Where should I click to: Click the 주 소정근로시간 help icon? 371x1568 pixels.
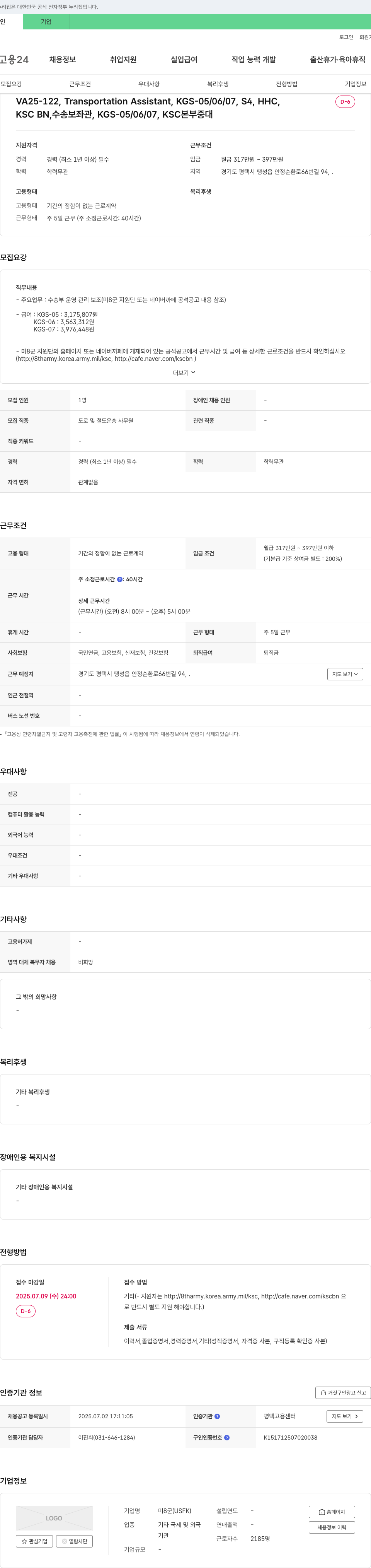(120, 579)
